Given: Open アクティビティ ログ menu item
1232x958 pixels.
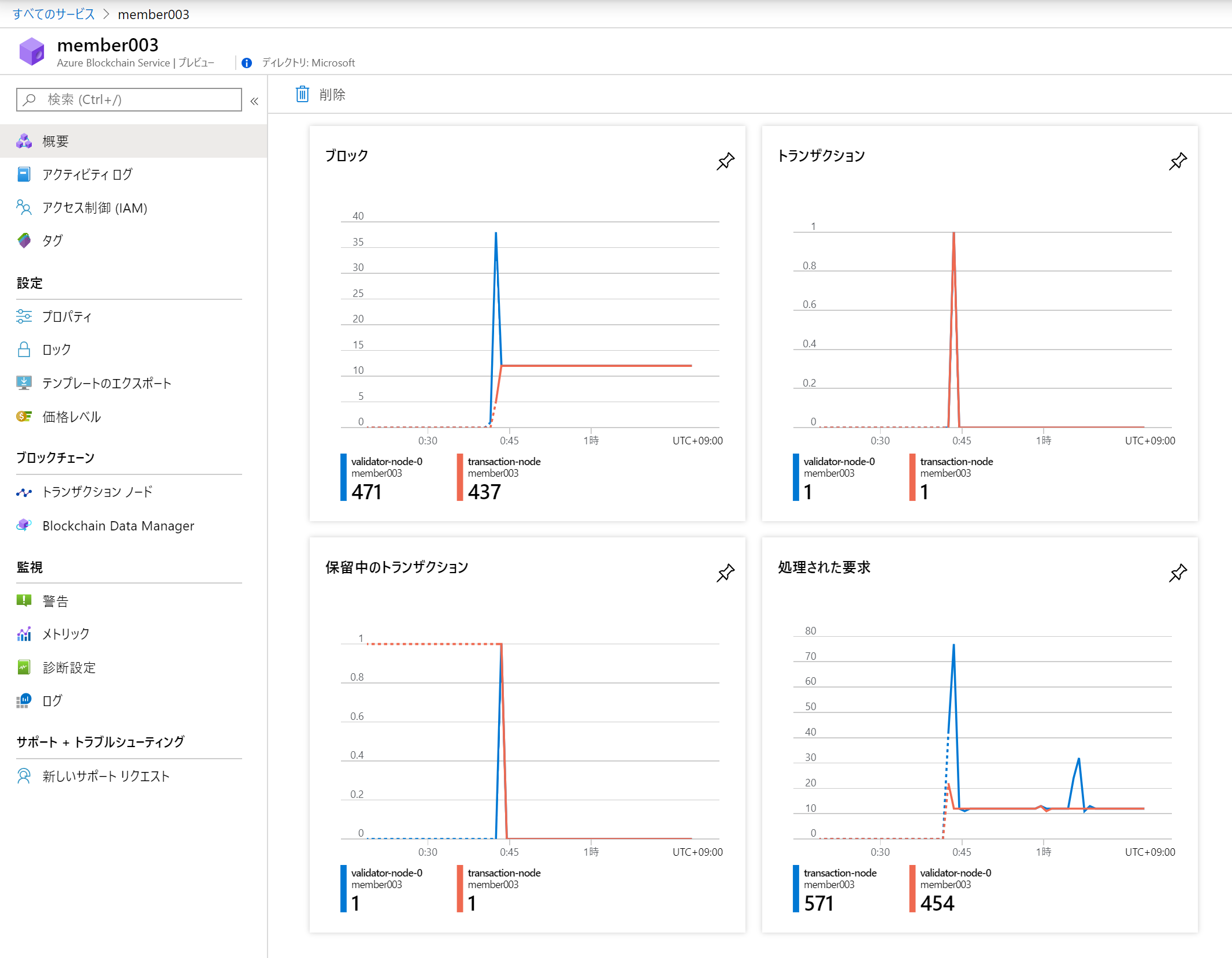Looking at the screenshot, I should tap(87, 174).
